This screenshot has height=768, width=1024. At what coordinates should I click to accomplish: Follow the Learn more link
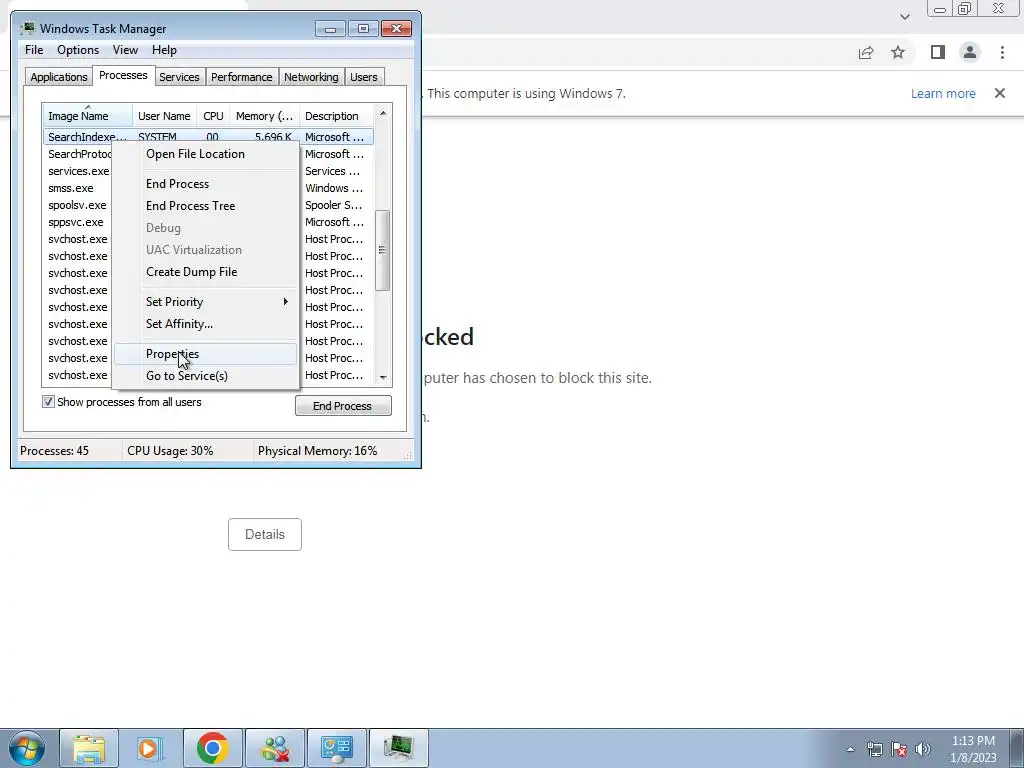pos(943,93)
